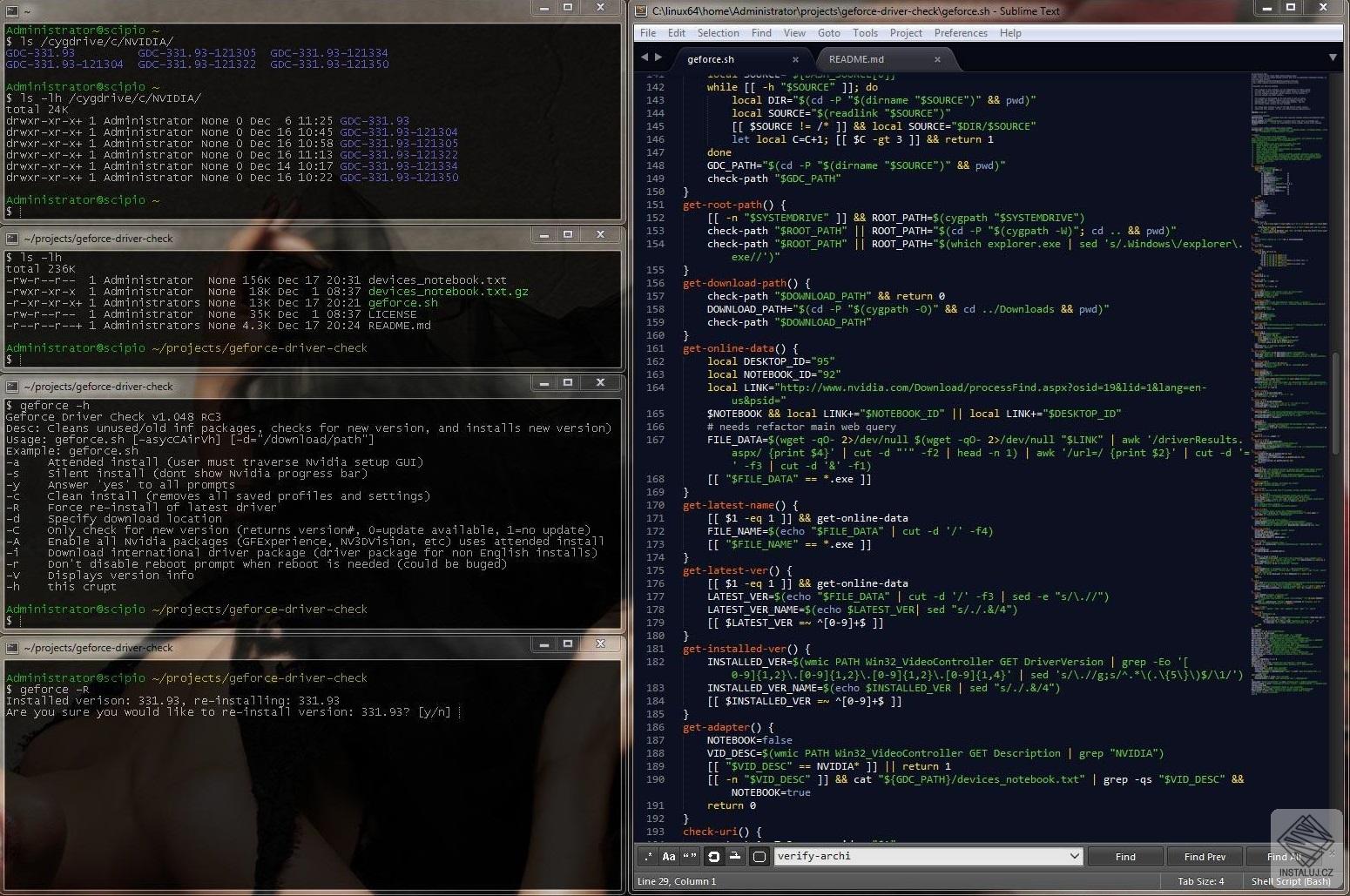Open the View menu
The image size is (1350, 896).
pos(794,33)
